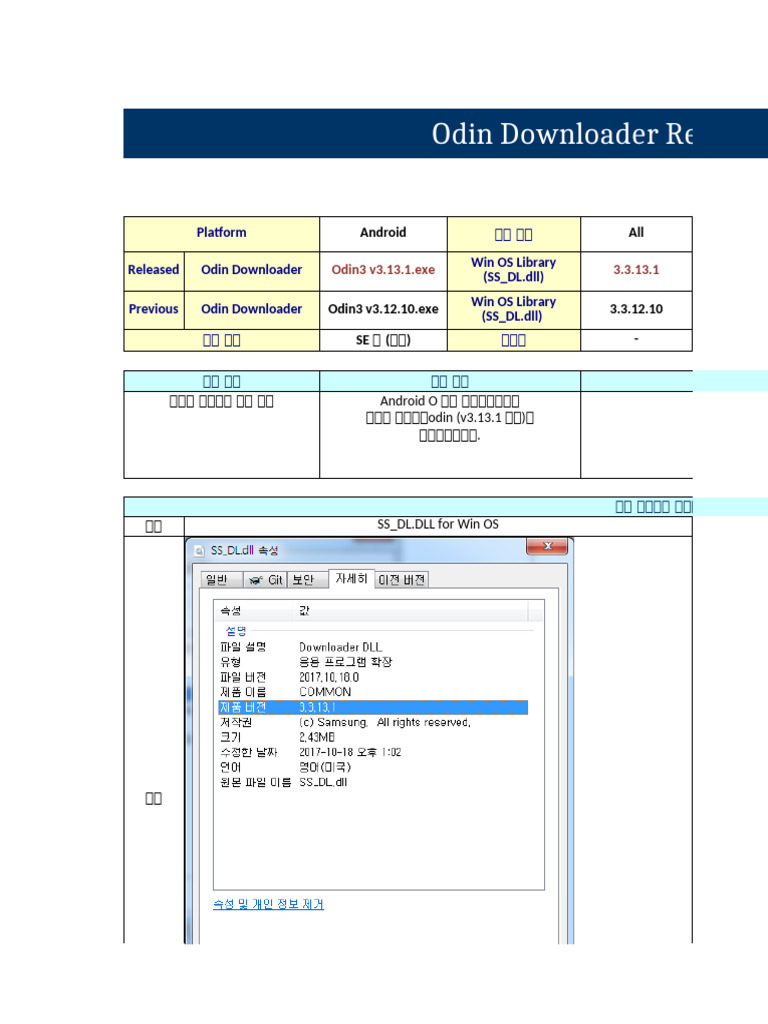Select the 원본 파일 이름 SS_DL.dll row
Image resolution: width=768 pixels, height=1024 pixels.
click(373, 782)
